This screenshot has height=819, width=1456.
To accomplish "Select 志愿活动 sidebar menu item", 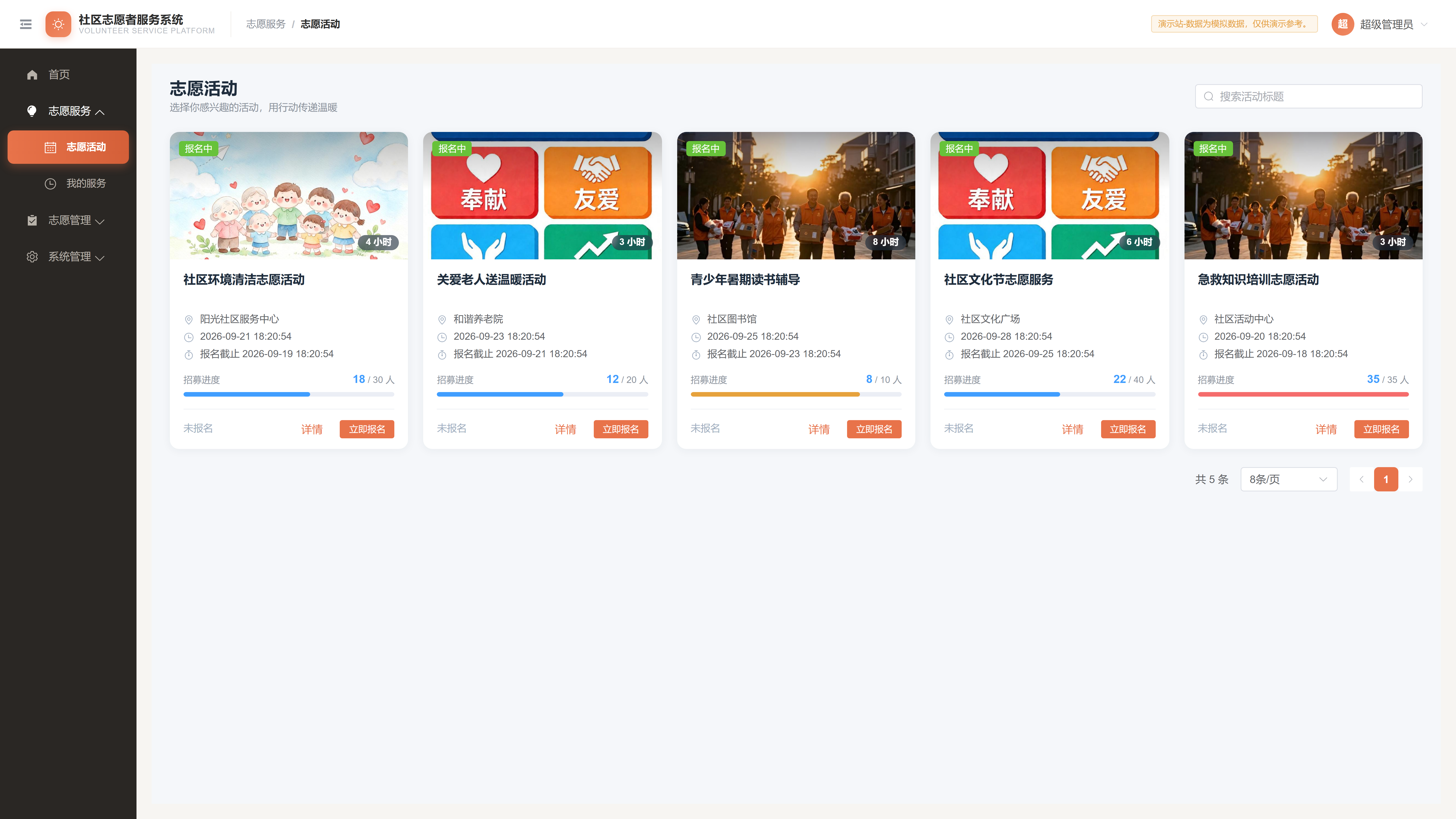I will pos(68,147).
